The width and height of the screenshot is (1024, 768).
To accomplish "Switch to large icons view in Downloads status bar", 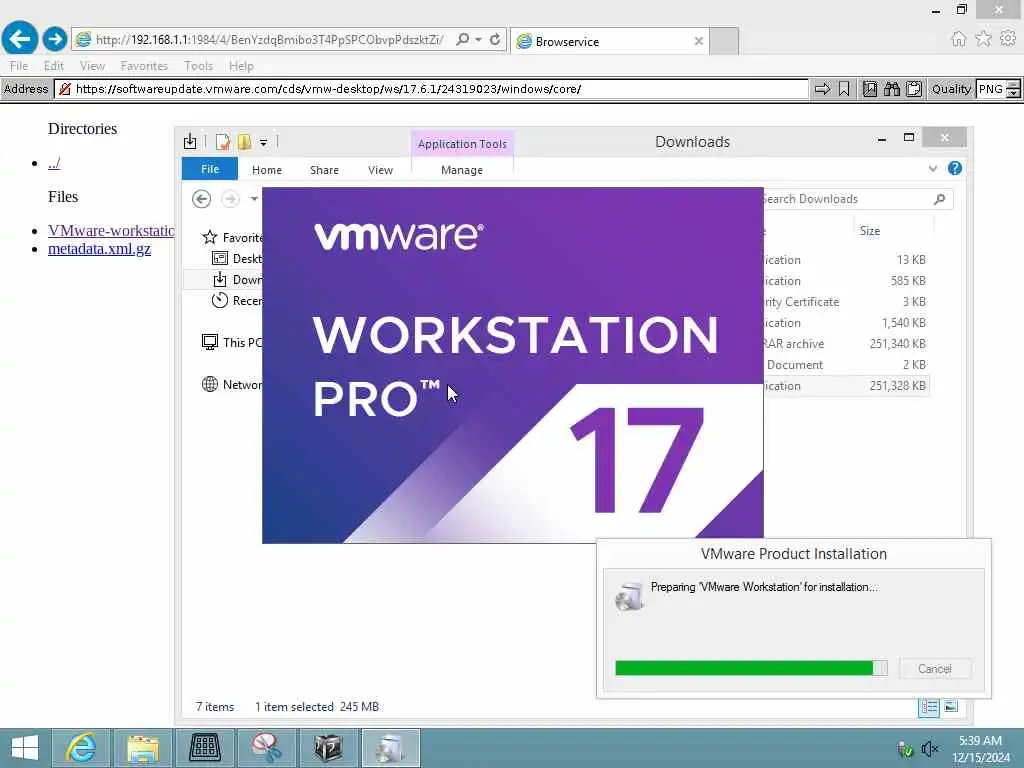I will pos(951,707).
